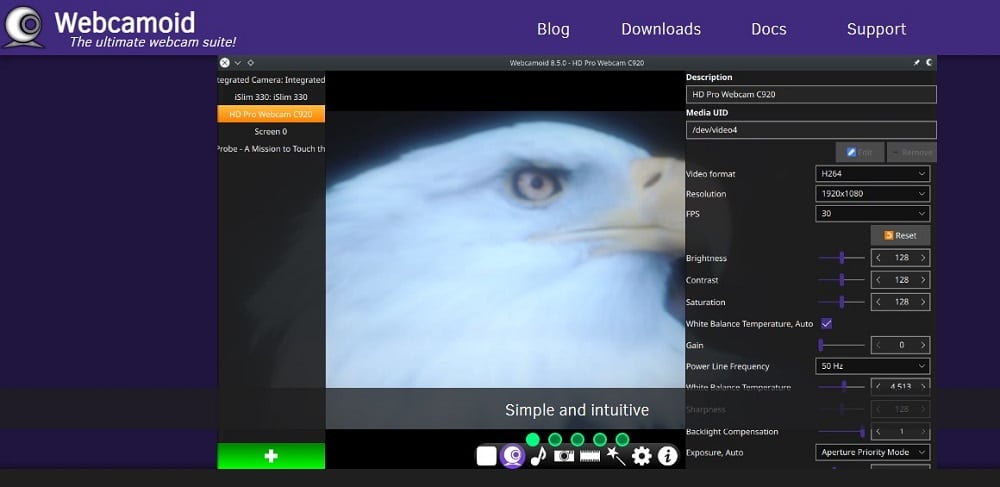
Task: Click the Reset button
Action: pyautogui.click(x=900, y=235)
